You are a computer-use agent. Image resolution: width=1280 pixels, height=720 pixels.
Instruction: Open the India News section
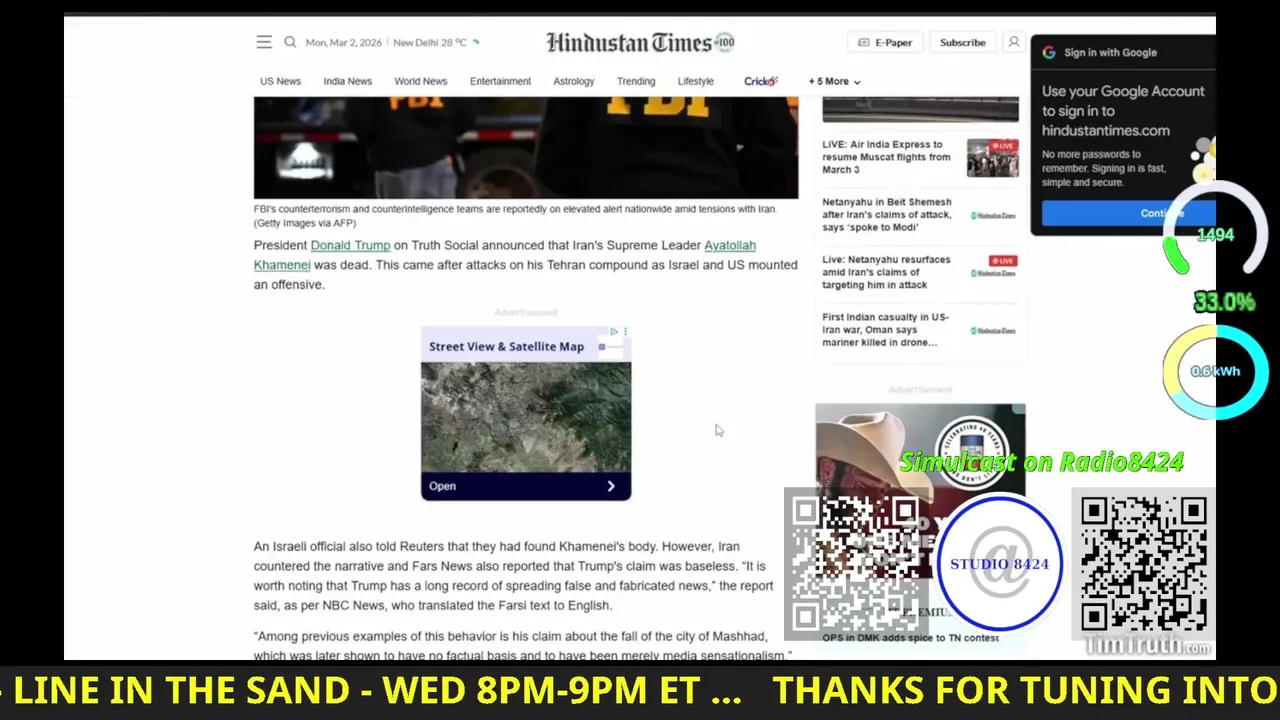click(347, 81)
